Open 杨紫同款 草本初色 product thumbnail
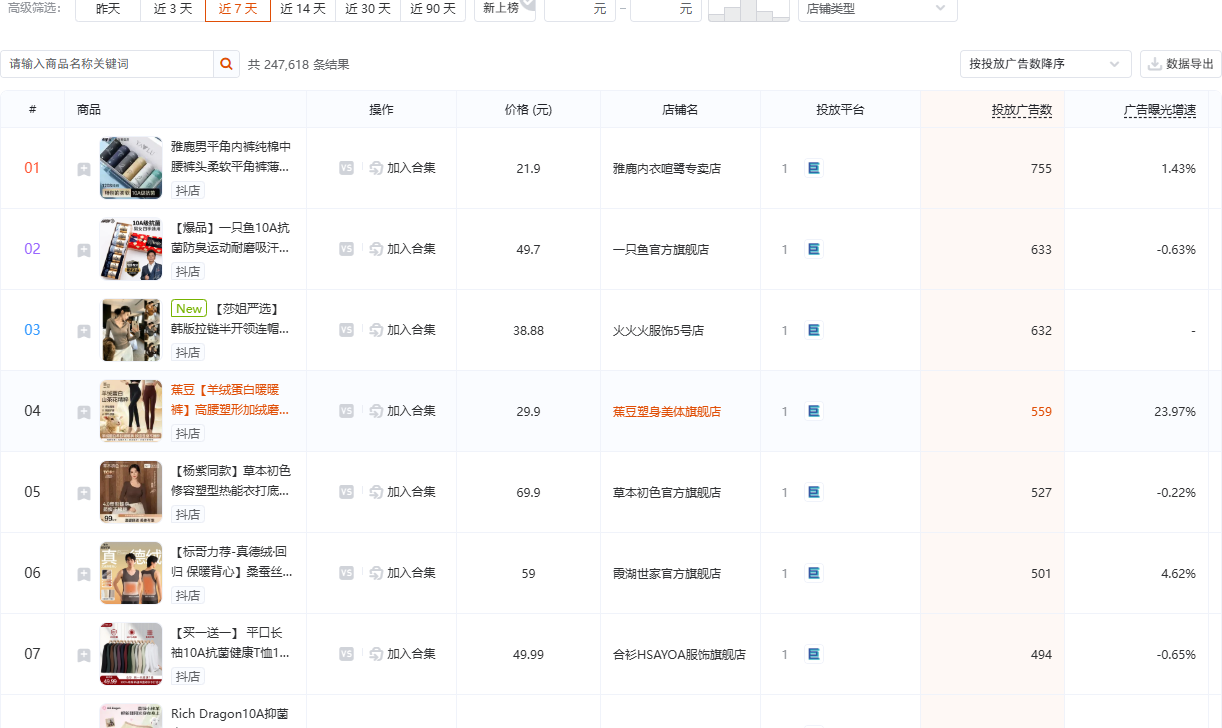 131,492
